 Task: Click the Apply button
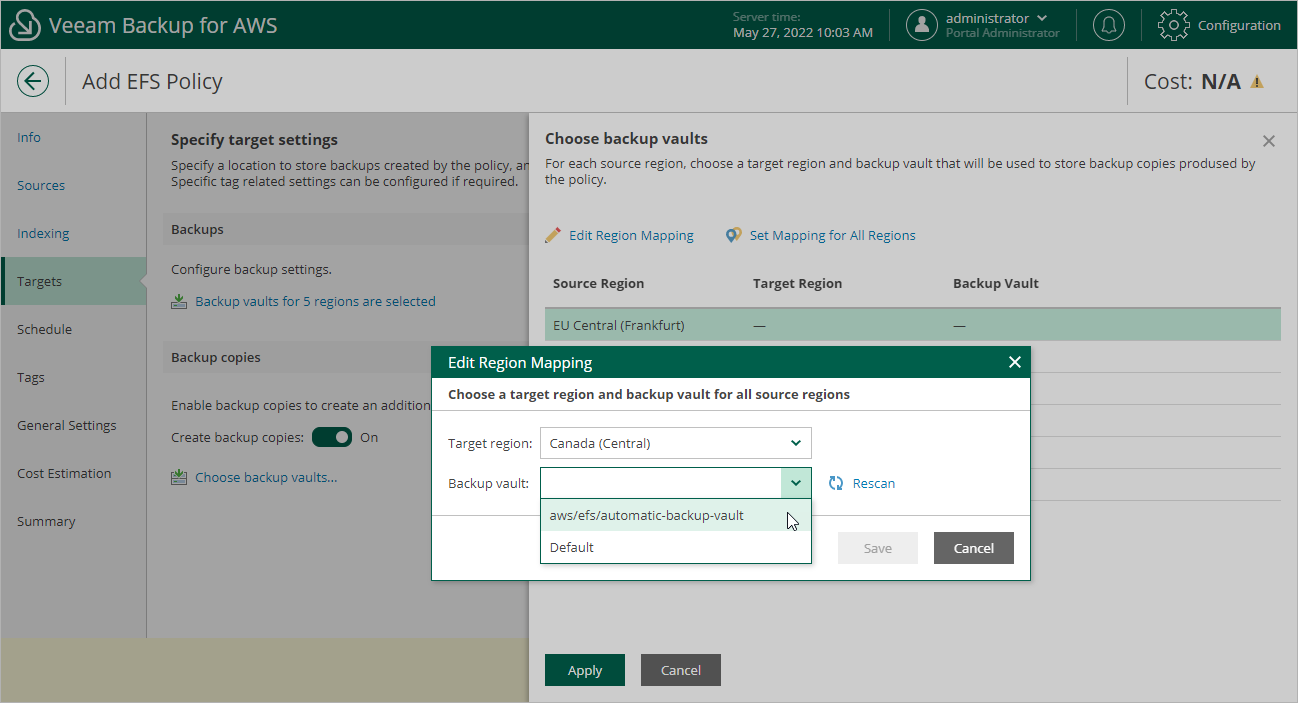[585, 670]
